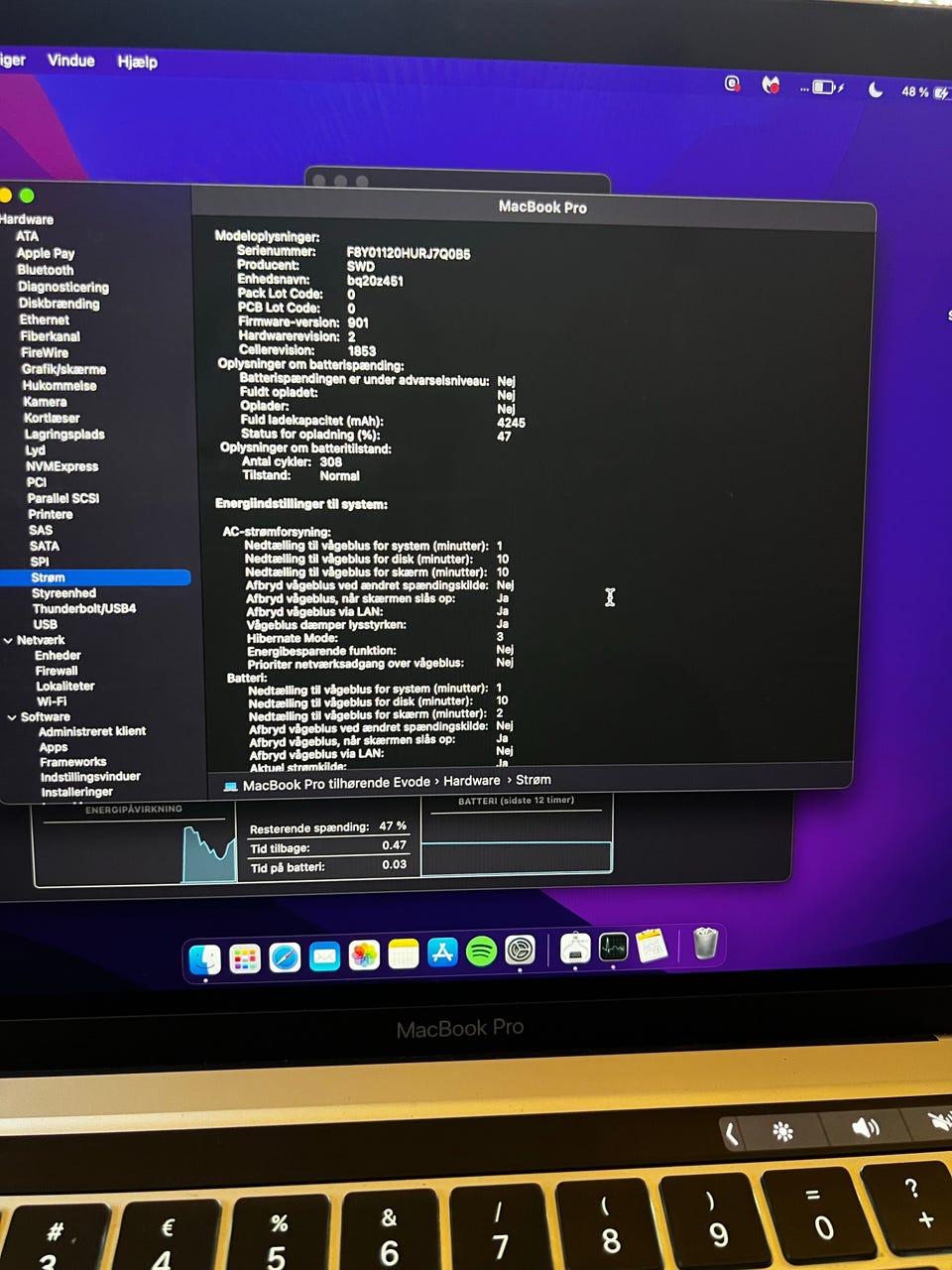Open the Trash in the Dock
The width and height of the screenshot is (952, 1270).
pyautogui.click(x=705, y=944)
